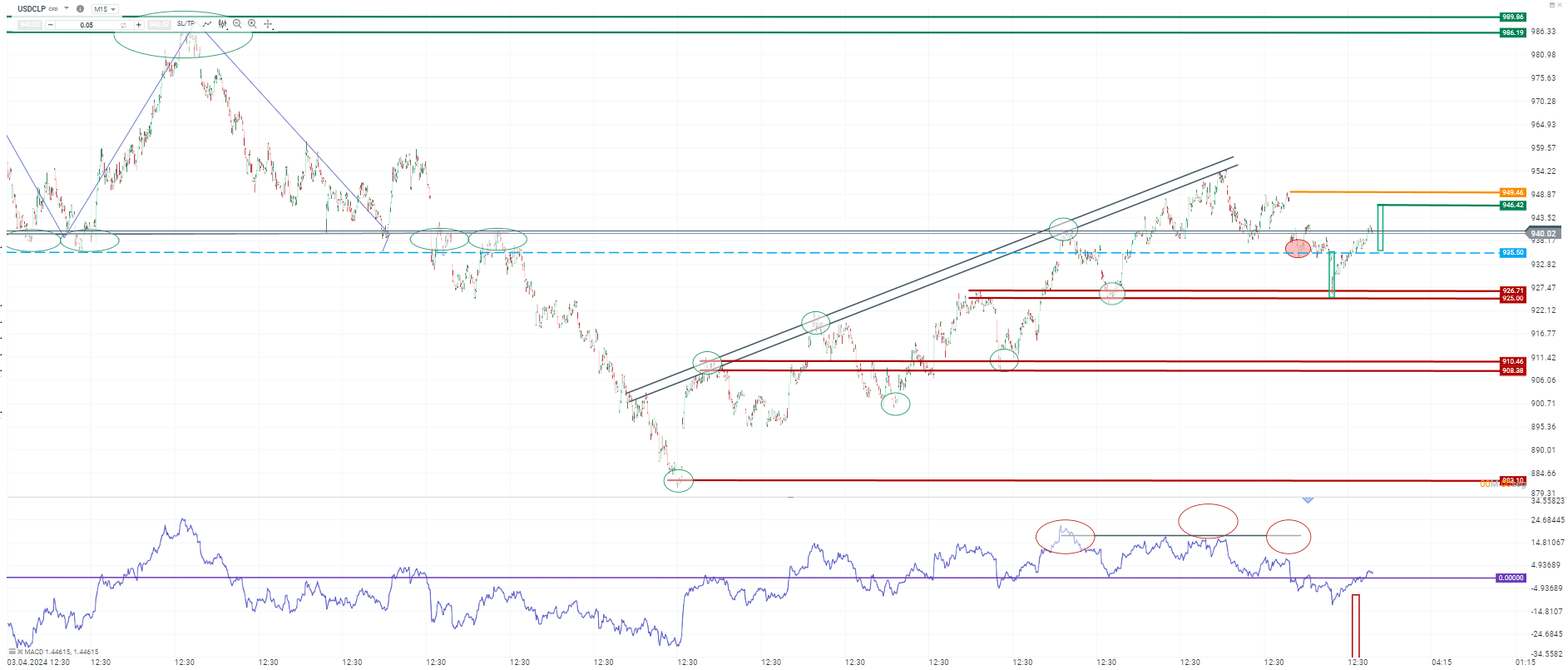Zoom out the chart with the magnifier
Screen dimensions: 1568x670
pyautogui.click(x=237, y=24)
